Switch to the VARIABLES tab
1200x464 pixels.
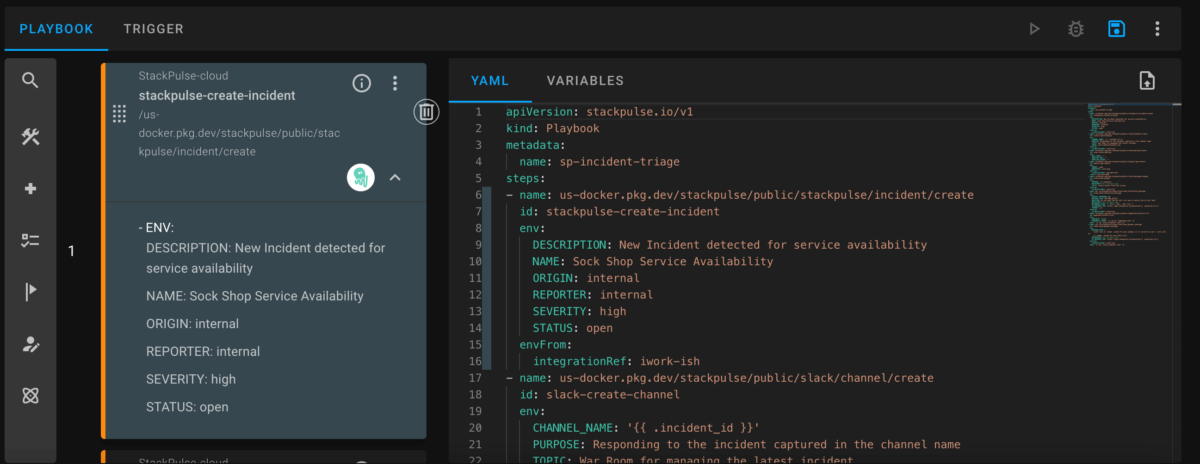(x=585, y=81)
